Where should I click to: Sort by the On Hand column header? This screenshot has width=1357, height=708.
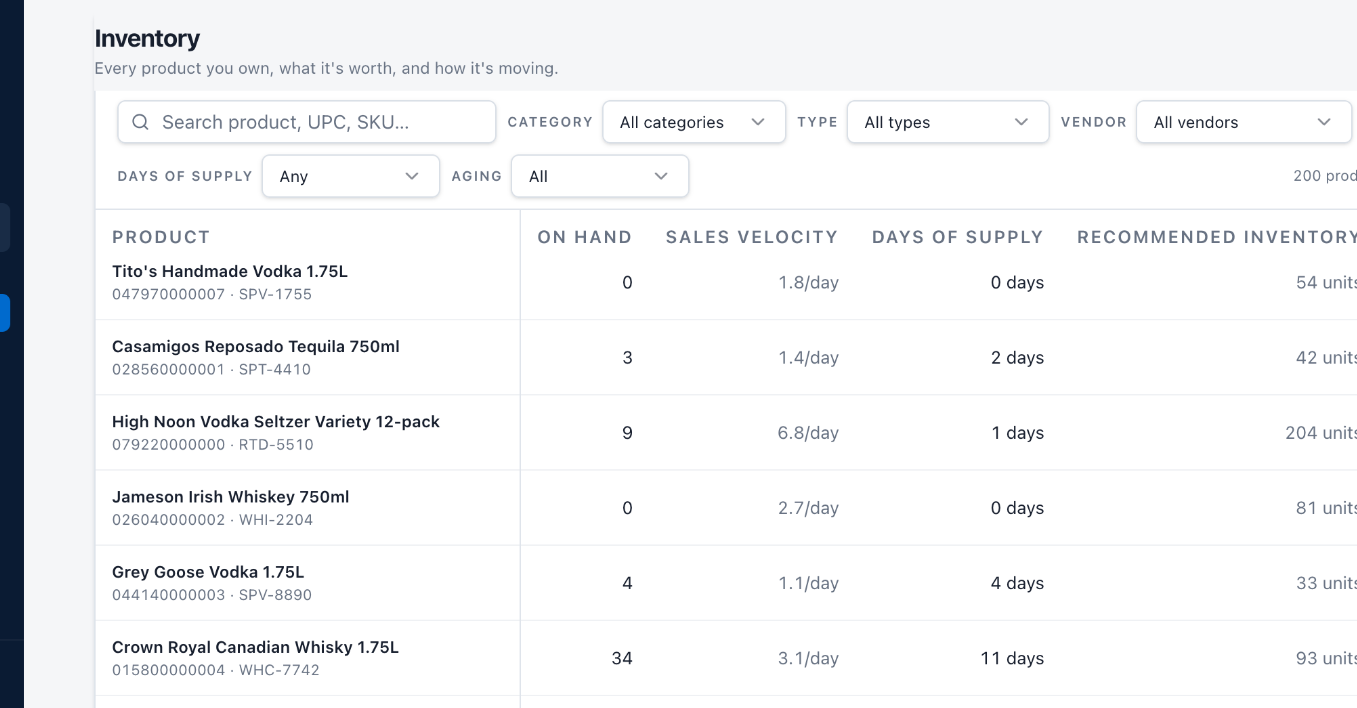[585, 237]
